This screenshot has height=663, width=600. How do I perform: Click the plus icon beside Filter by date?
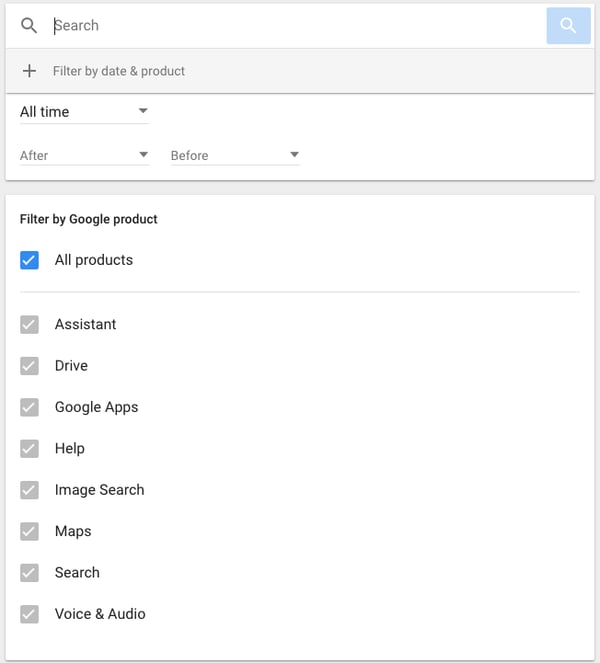pyautogui.click(x=29, y=71)
